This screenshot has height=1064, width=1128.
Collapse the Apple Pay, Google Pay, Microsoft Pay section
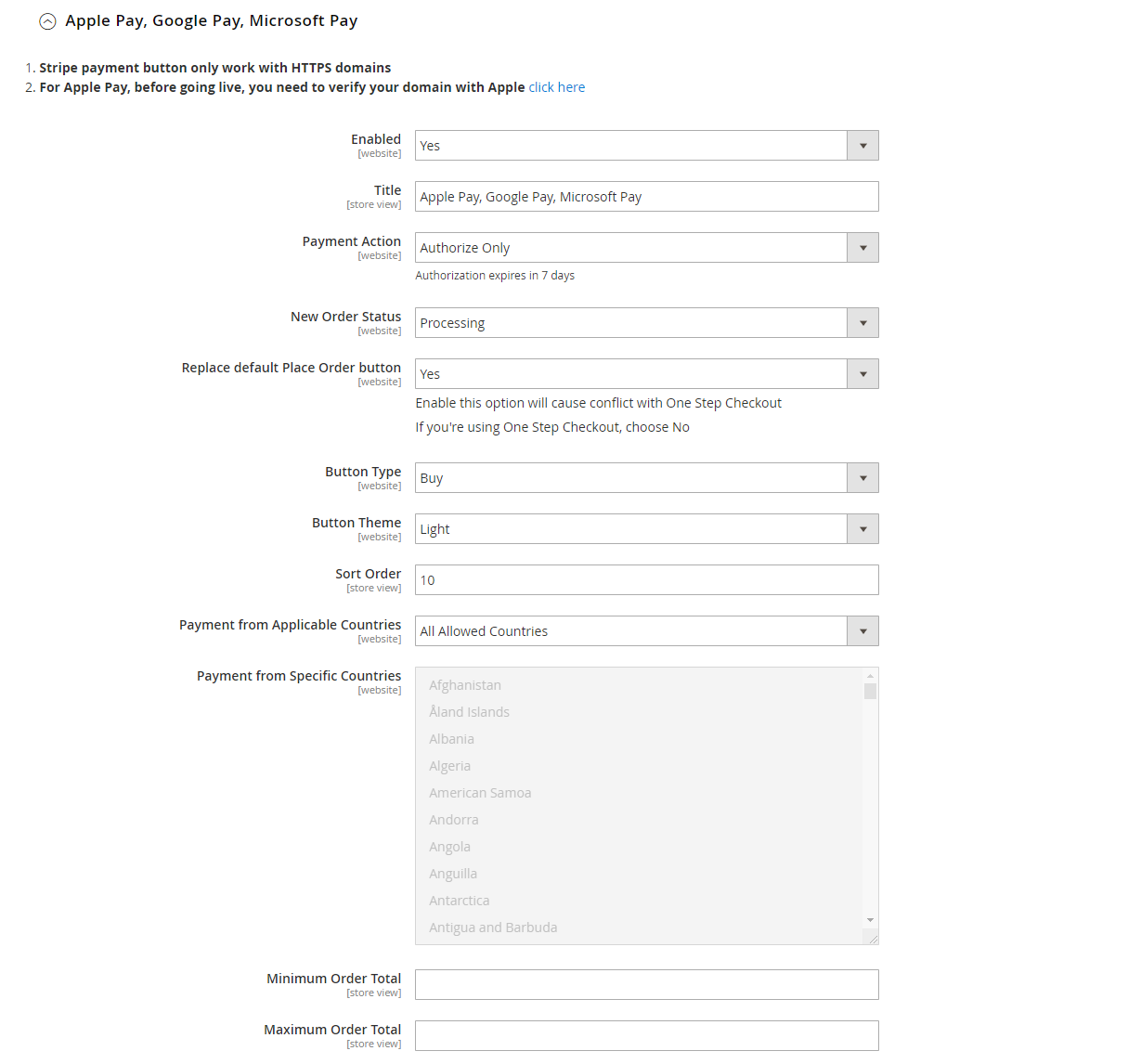(47, 21)
